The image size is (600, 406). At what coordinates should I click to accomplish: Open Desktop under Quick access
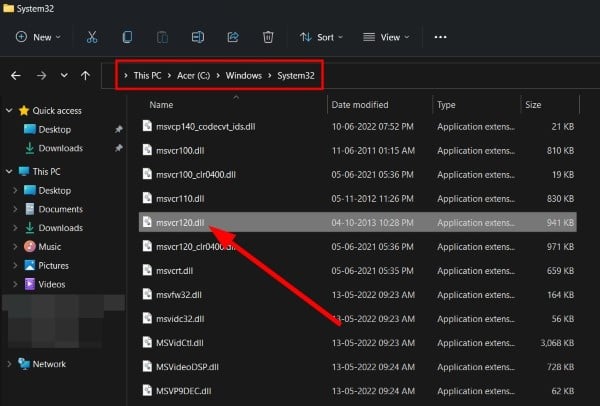(x=54, y=129)
